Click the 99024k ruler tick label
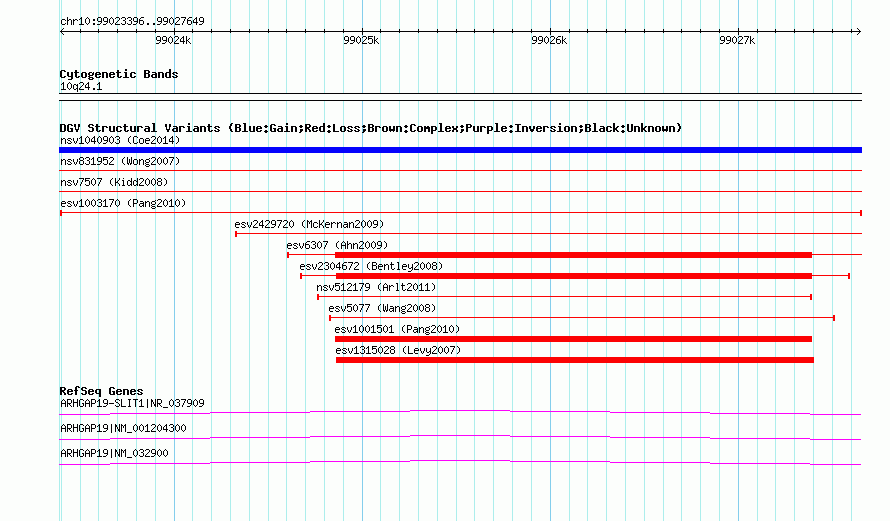The image size is (890, 521). (x=173, y=40)
